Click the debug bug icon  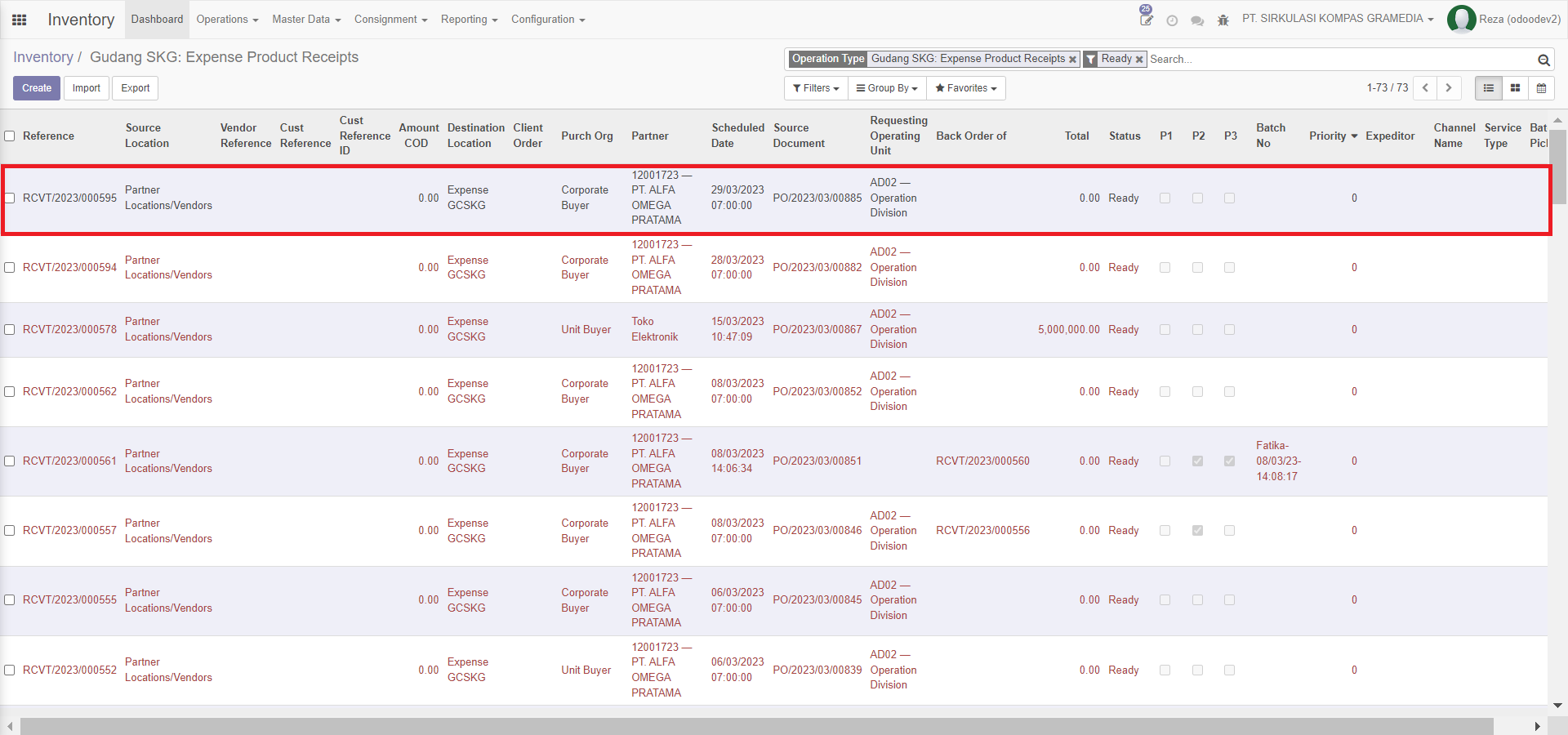(x=1223, y=20)
